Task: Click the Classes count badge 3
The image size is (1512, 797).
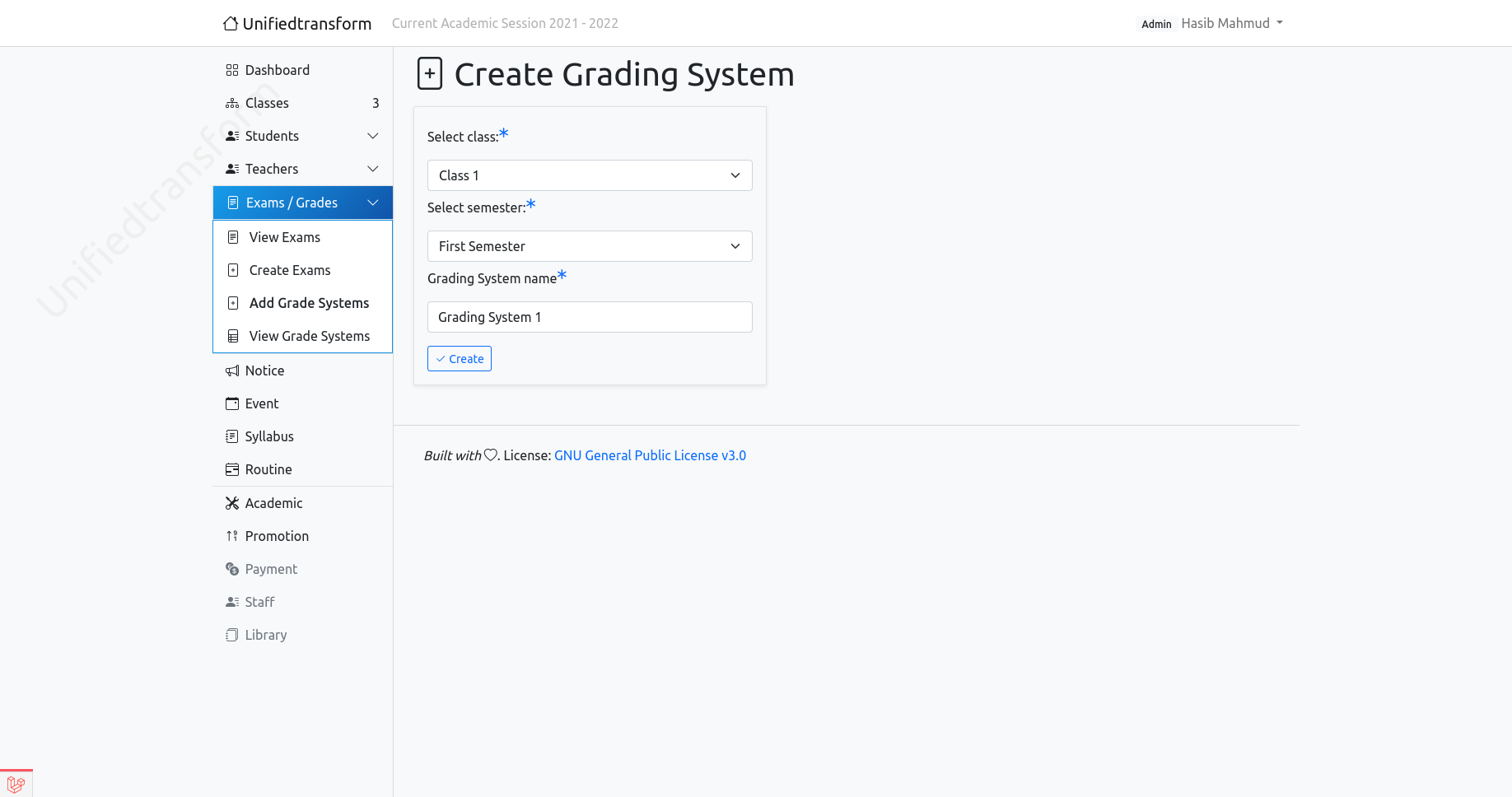Action: pos(376,103)
